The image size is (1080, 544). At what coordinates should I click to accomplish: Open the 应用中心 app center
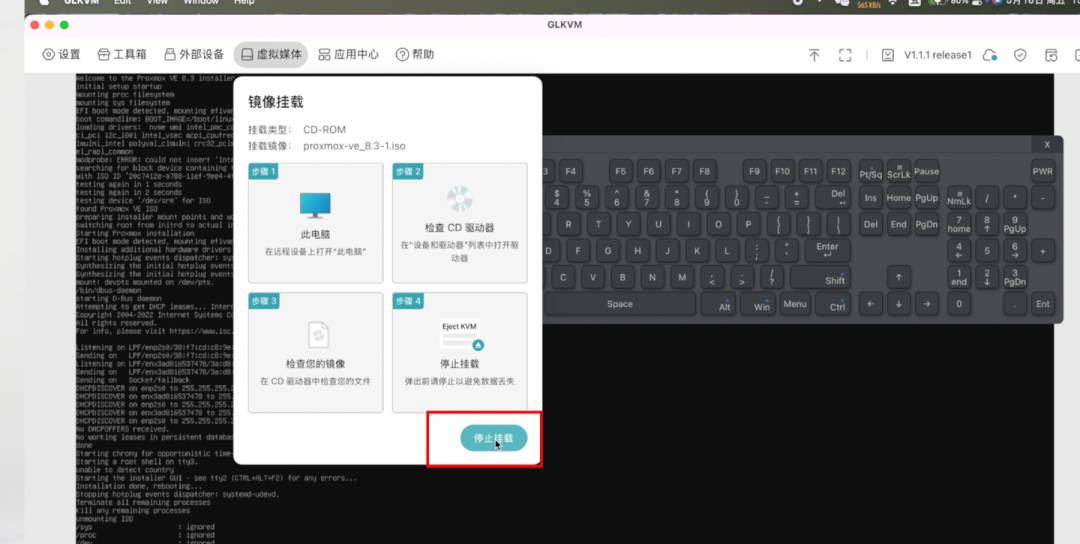tap(348, 55)
